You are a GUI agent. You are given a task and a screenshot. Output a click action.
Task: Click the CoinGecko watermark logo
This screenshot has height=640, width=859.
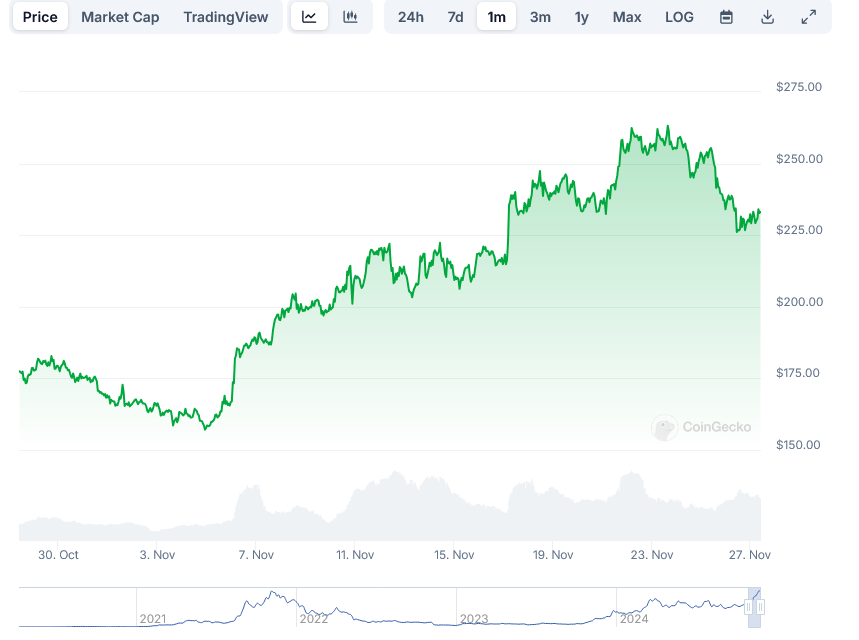(x=701, y=428)
